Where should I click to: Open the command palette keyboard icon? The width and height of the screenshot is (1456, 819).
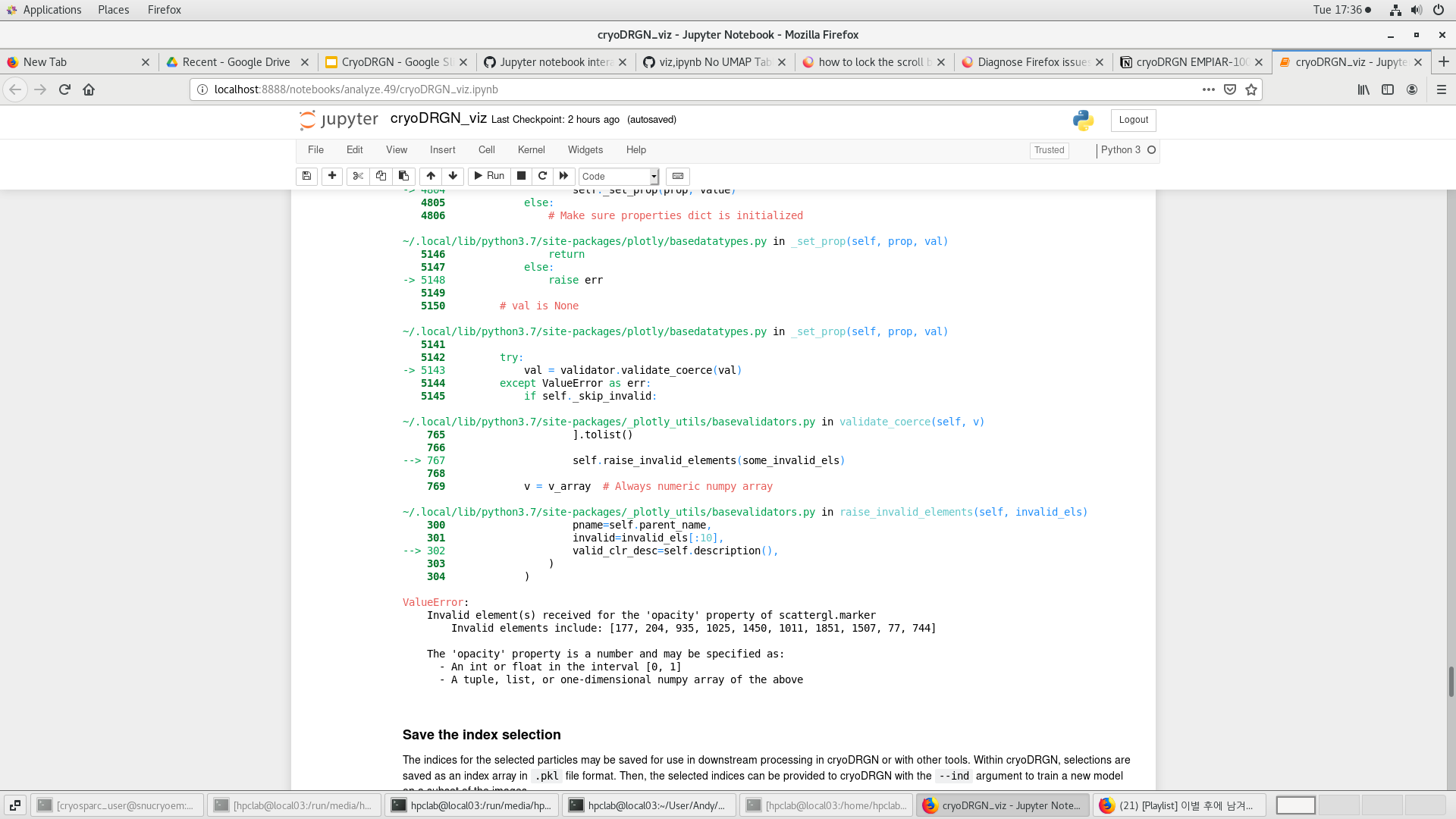(x=677, y=176)
